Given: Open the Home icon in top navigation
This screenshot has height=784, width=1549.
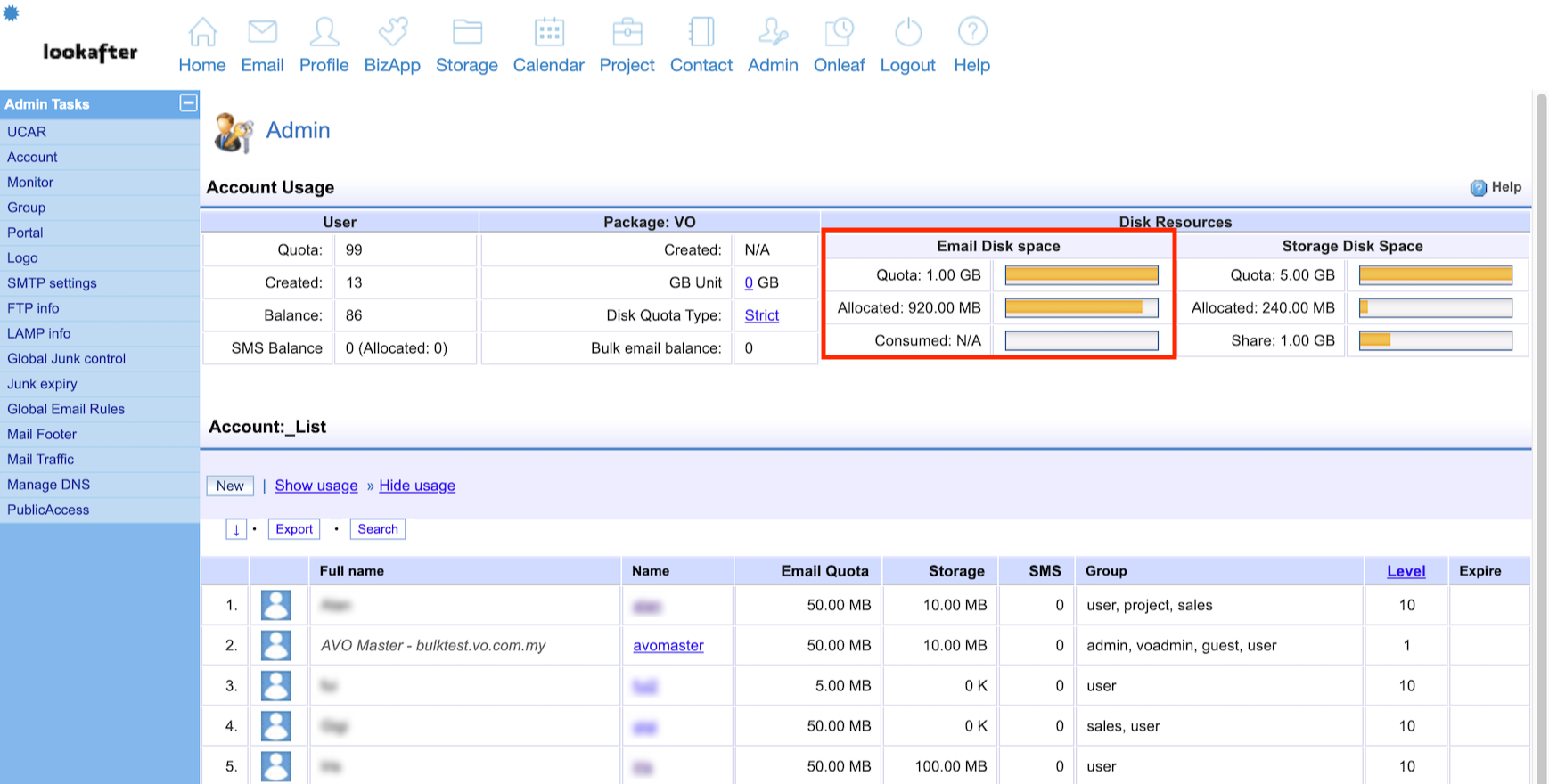Looking at the screenshot, I should [202, 33].
